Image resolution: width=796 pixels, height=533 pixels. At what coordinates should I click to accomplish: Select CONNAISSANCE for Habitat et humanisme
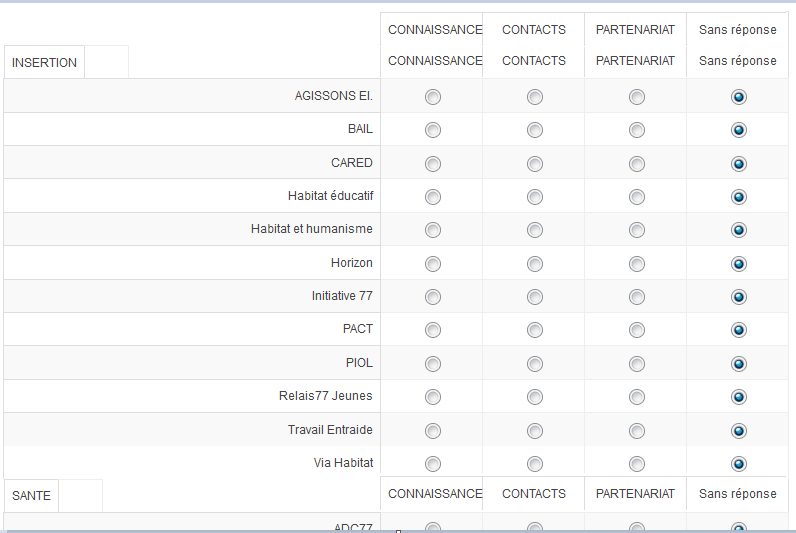click(x=433, y=230)
